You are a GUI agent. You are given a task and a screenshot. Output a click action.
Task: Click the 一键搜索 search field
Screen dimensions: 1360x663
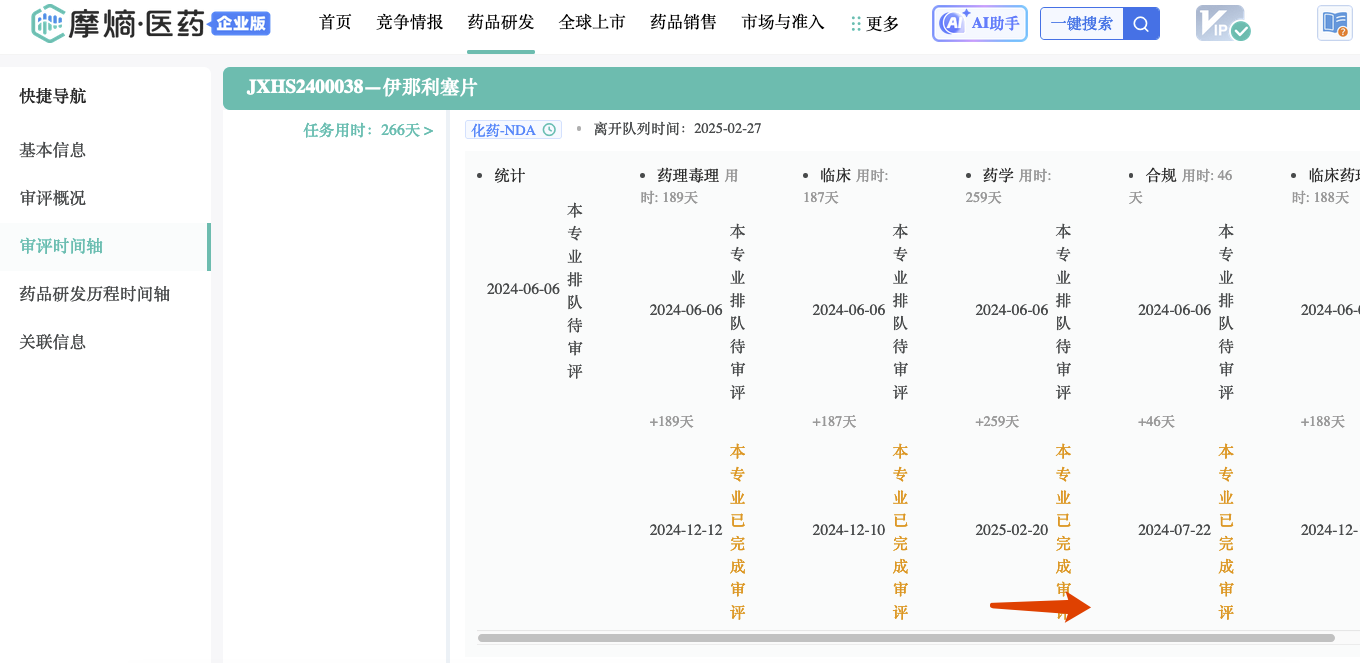(1081, 24)
